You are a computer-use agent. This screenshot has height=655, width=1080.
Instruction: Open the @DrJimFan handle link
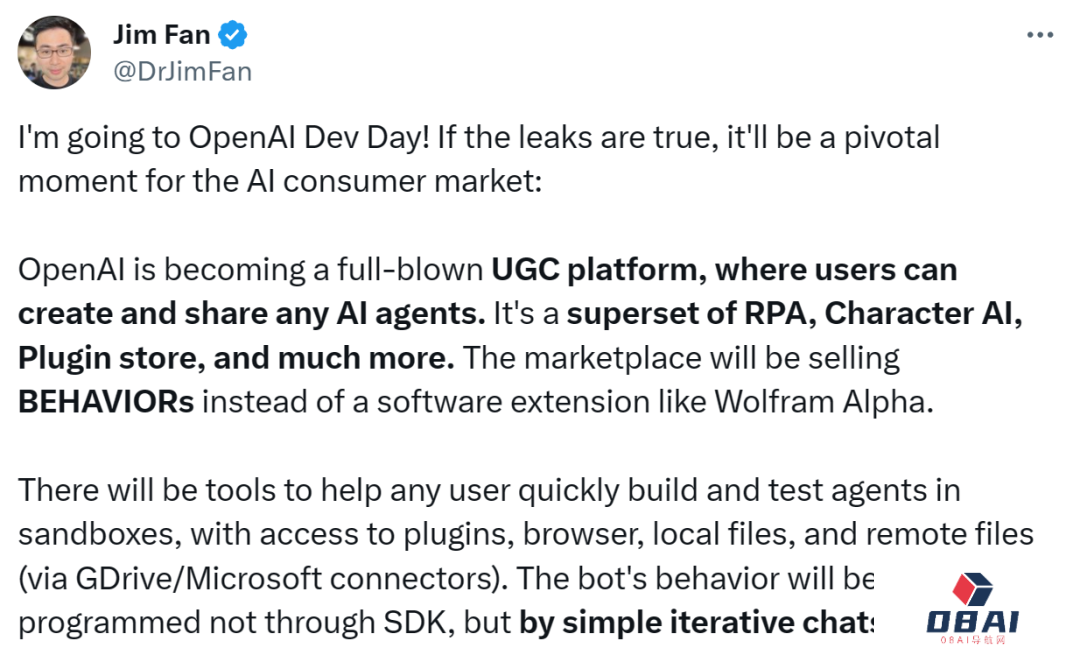pos(183,72)
